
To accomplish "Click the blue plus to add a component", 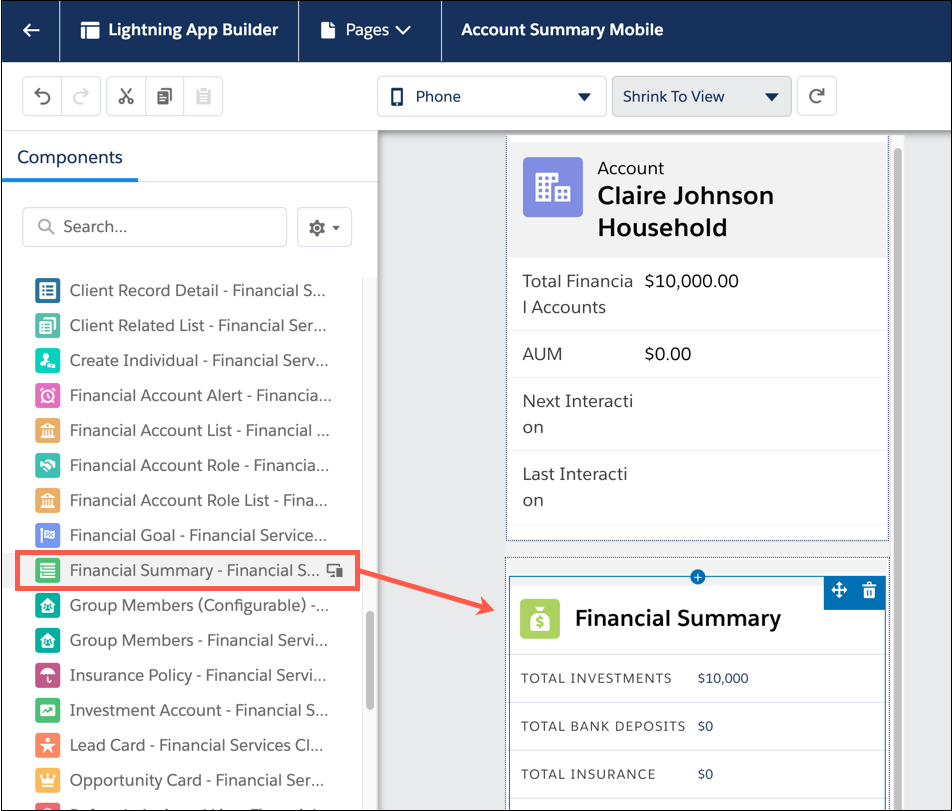I will click(697, 576).
